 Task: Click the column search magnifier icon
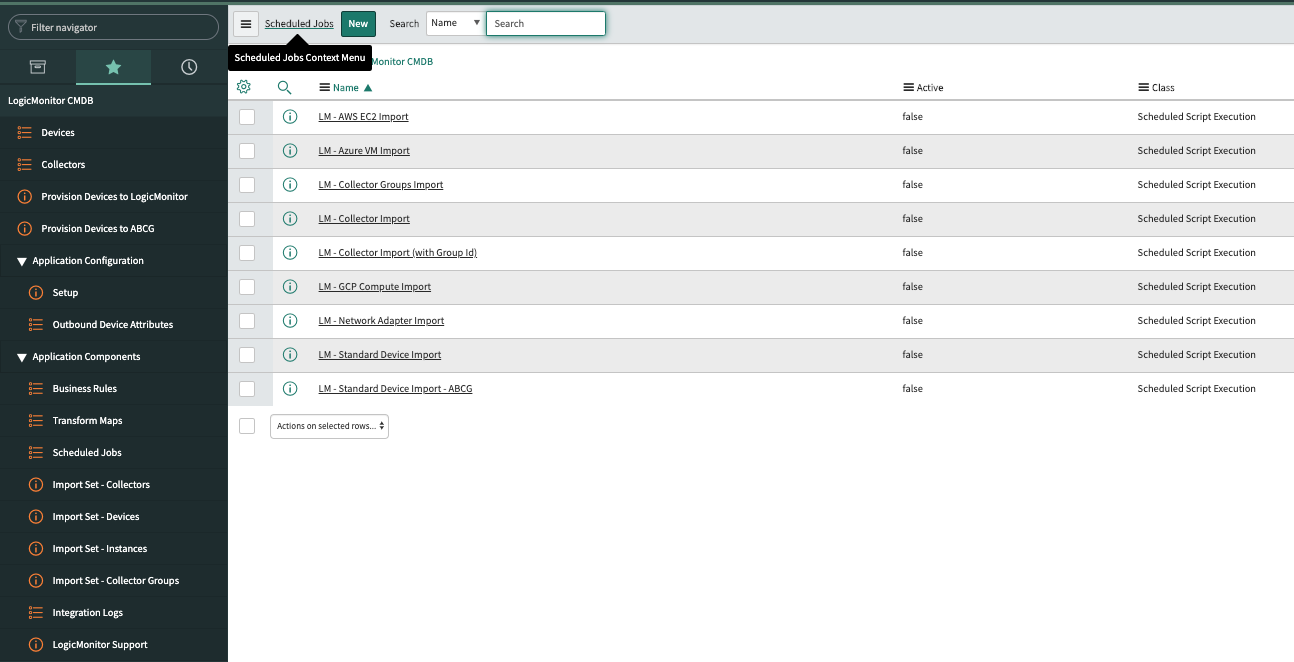point(284,87)
